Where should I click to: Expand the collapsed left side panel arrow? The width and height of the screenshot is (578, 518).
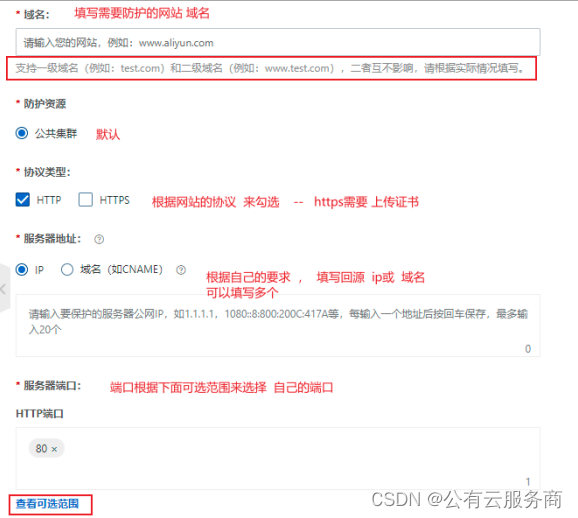(3, 289)
